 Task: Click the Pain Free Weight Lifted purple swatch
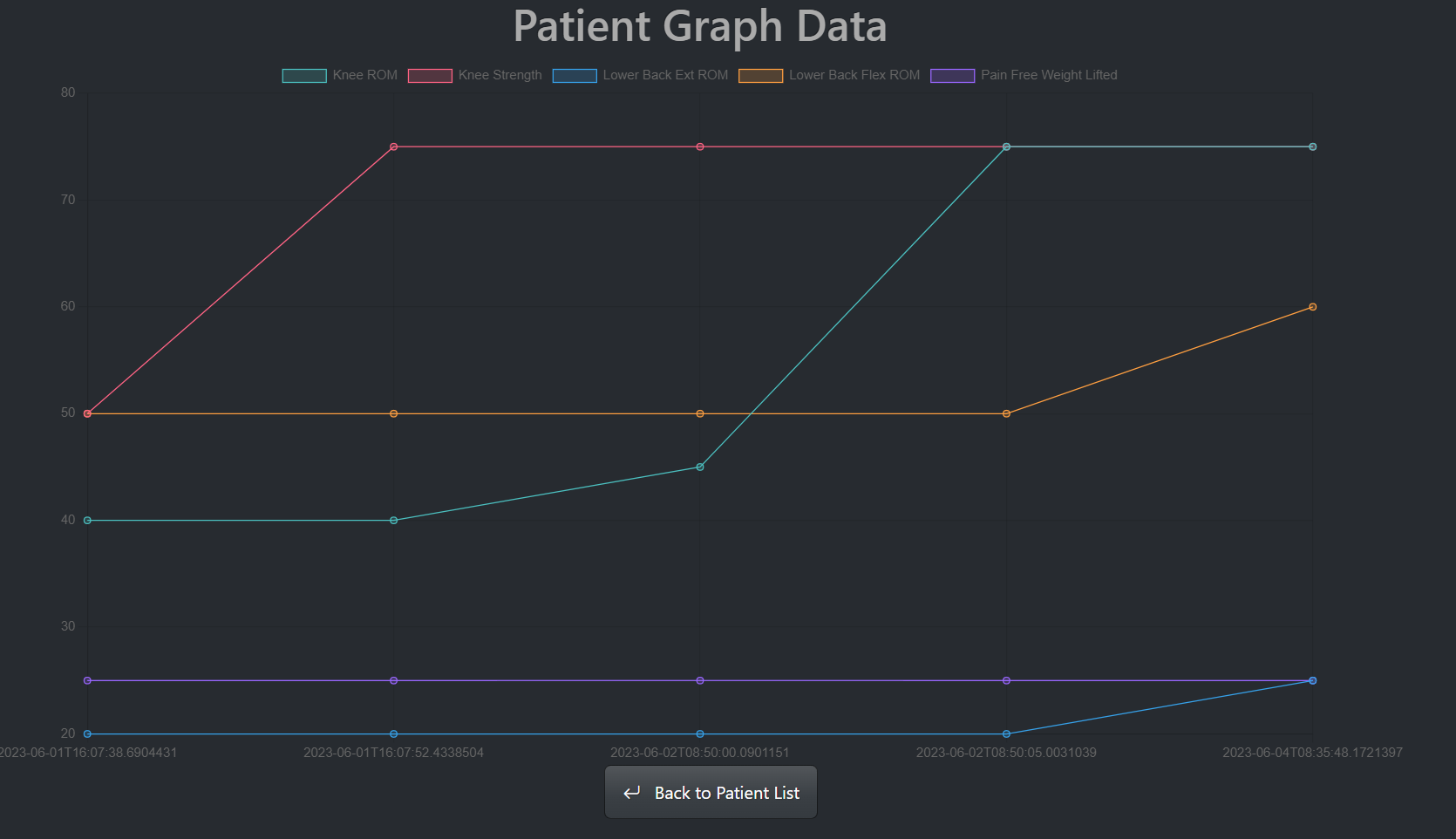coord(952,76)
